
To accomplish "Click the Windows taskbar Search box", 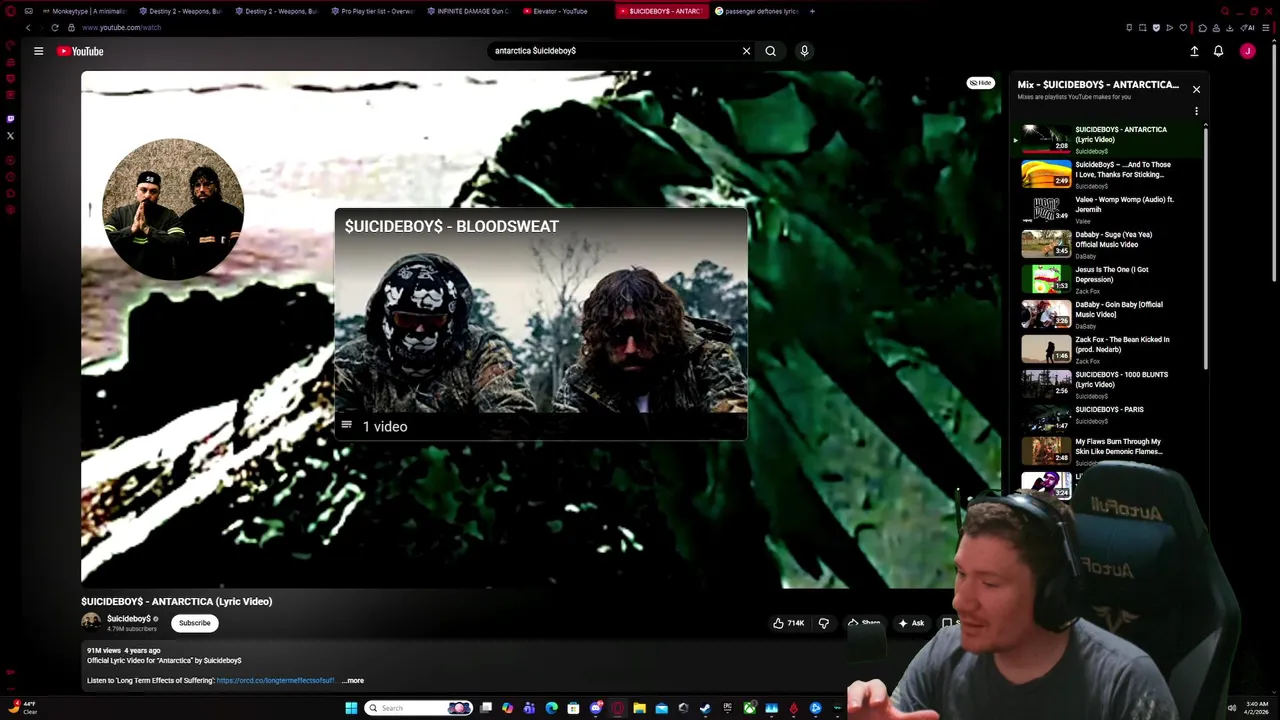I will click(419, 708).
